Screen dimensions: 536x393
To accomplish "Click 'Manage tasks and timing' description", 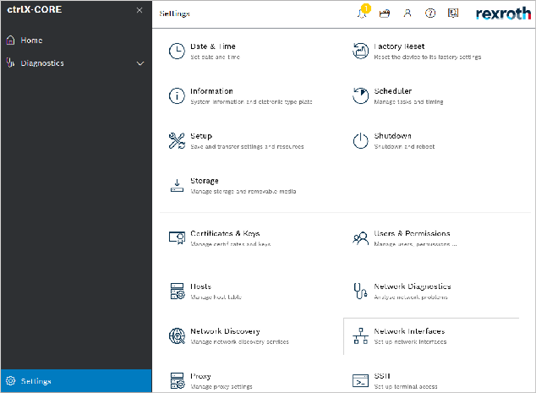I will 408,102.
